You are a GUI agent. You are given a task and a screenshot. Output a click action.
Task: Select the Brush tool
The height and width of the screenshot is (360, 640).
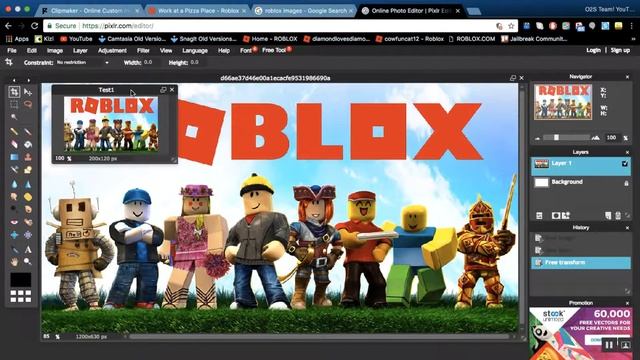pos(28,131)
